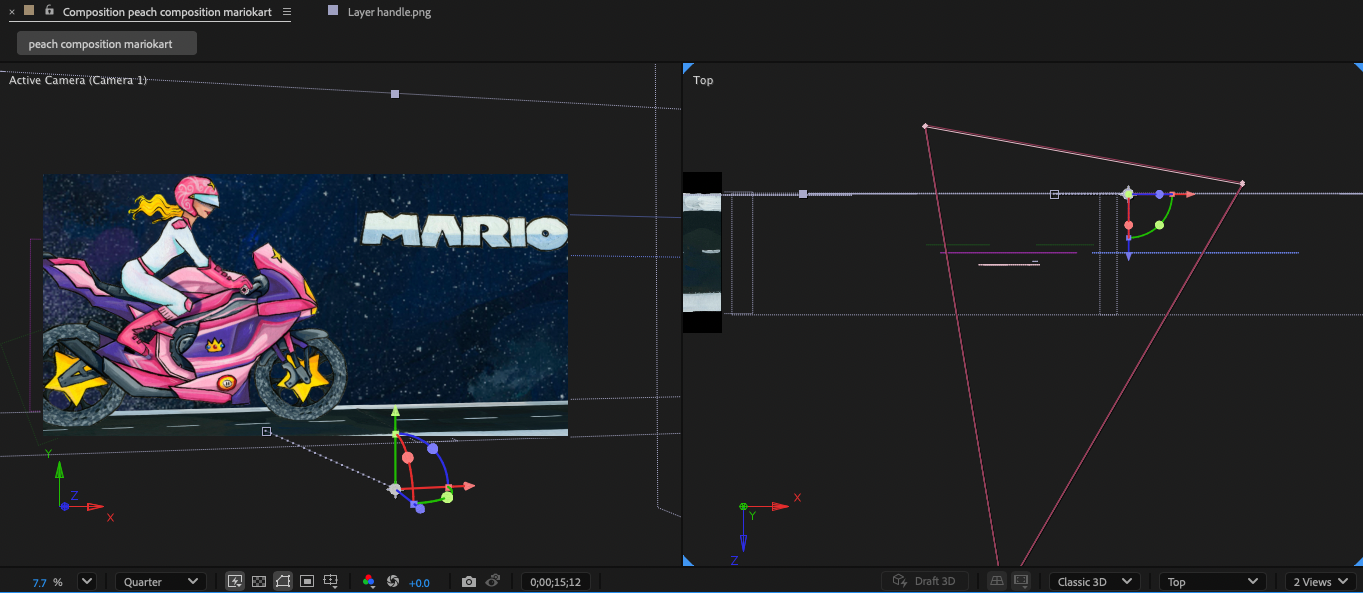Click the camera frustum left corner point in Top view
This screenshot has width=1363, height=593.
pos(925,126)
